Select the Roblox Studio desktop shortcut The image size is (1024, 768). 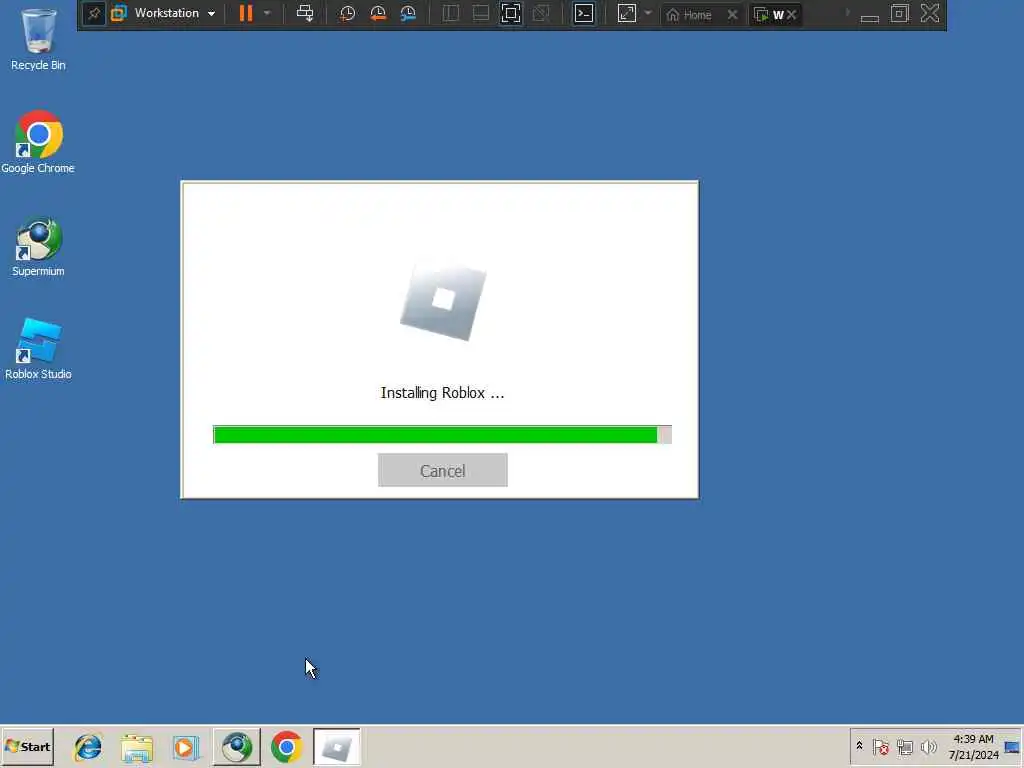click(38, 349)
